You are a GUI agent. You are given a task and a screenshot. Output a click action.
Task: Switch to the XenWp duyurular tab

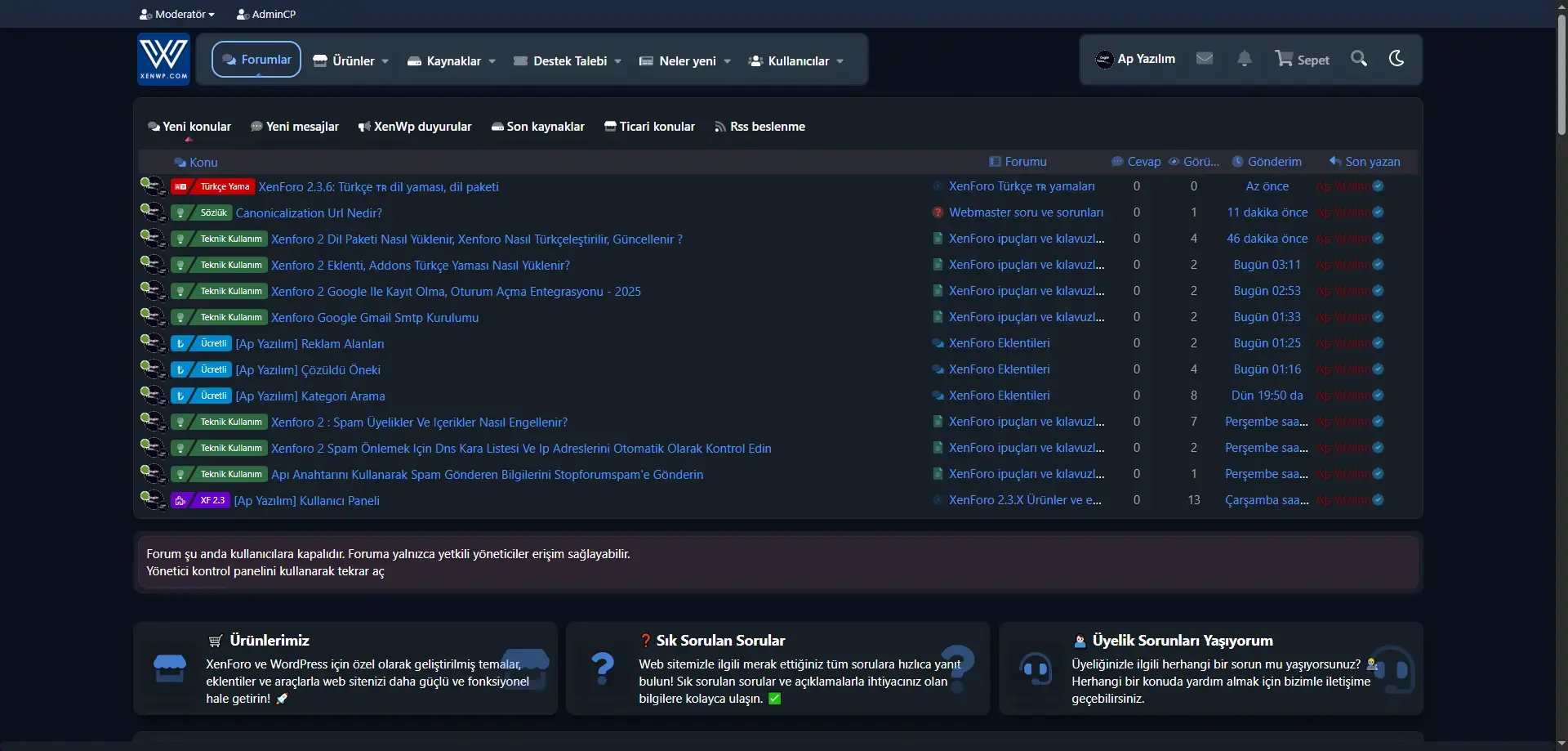coord(415,127)
